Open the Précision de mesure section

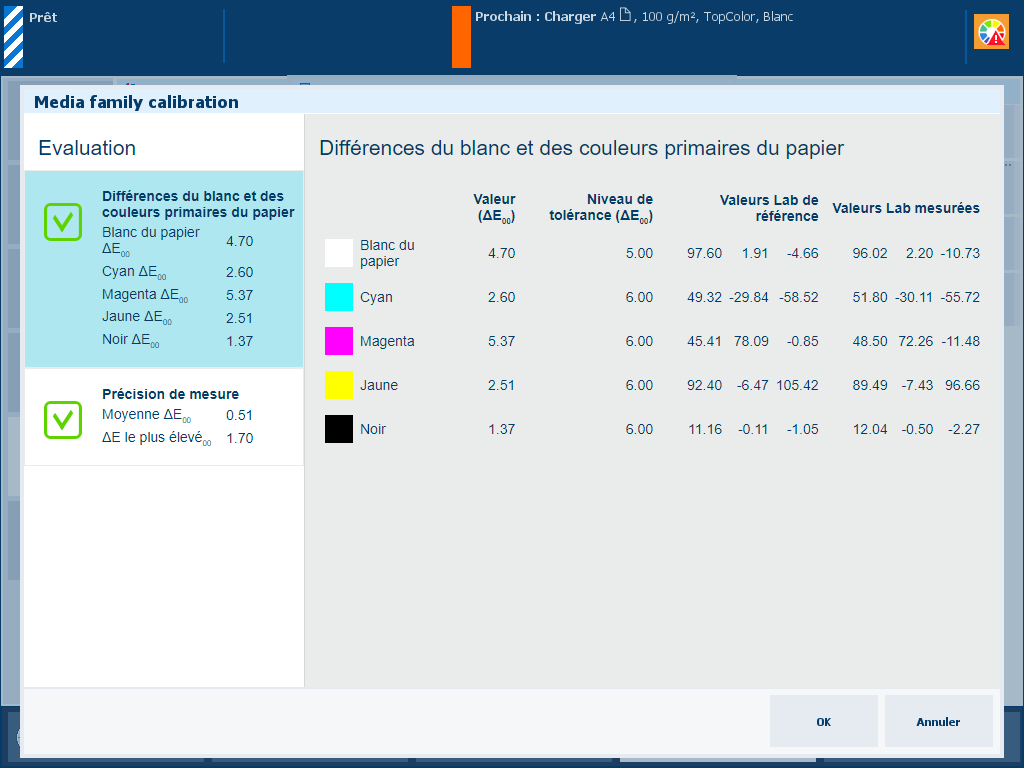click(170, 394)
